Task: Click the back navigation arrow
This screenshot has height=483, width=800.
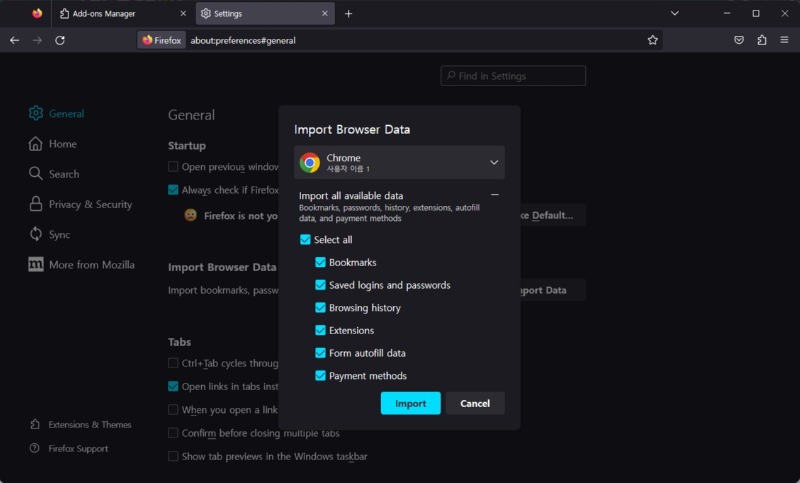Action: pos(14,40)
